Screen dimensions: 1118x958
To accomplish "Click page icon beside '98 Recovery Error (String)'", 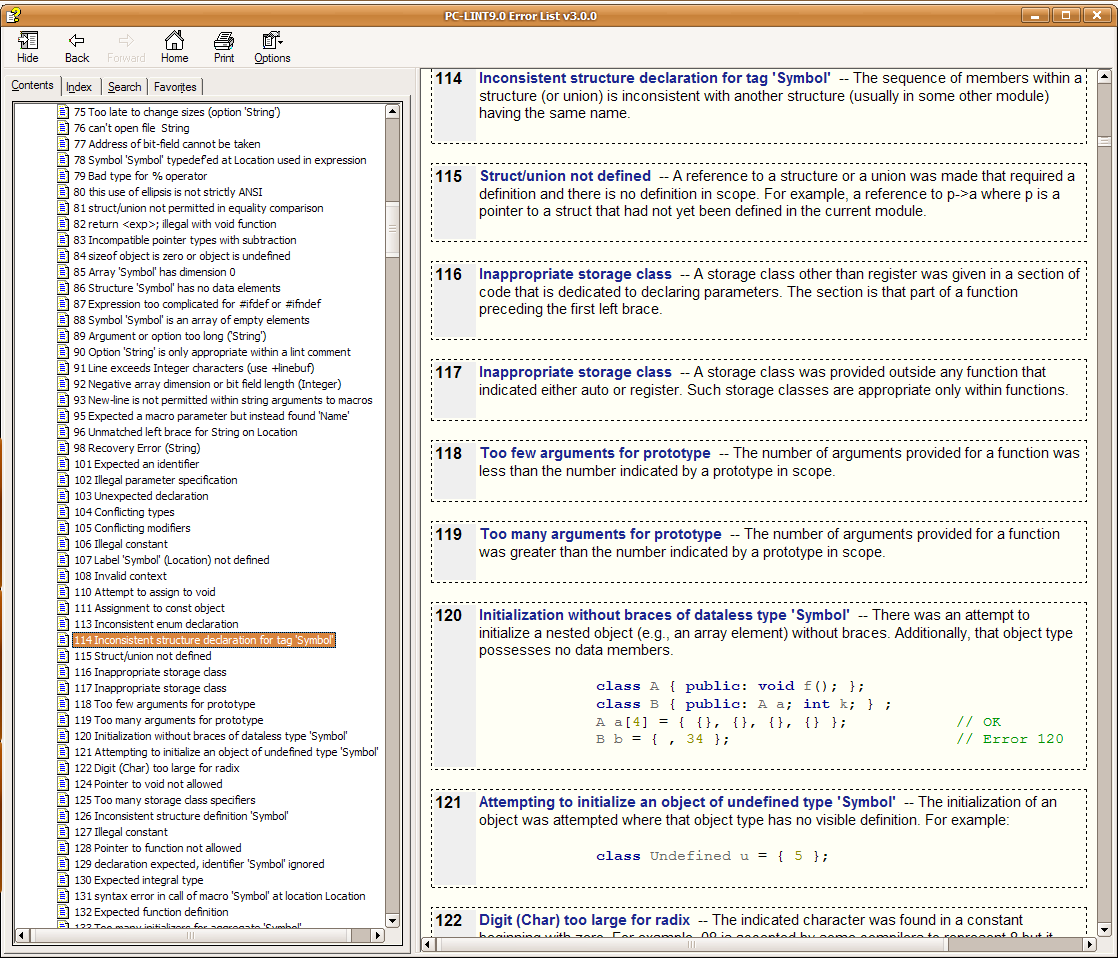I will coord(63,448).
